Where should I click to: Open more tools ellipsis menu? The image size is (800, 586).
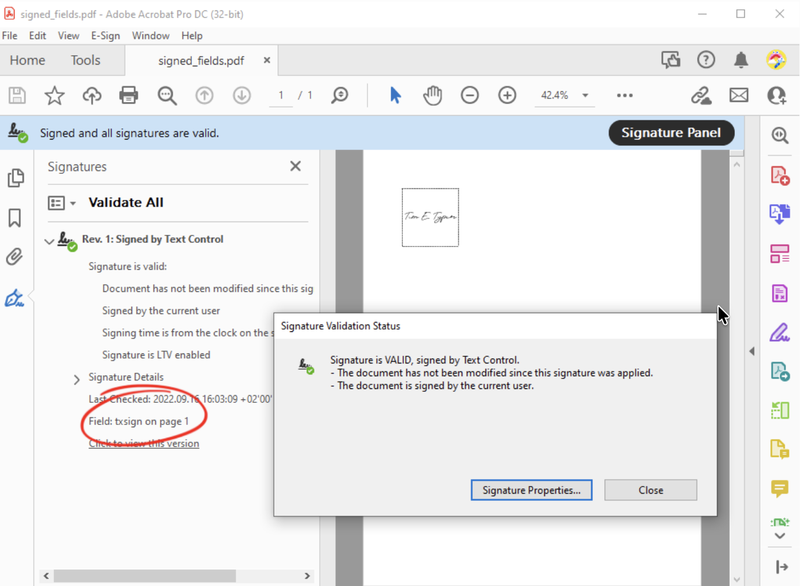(624, 95)
